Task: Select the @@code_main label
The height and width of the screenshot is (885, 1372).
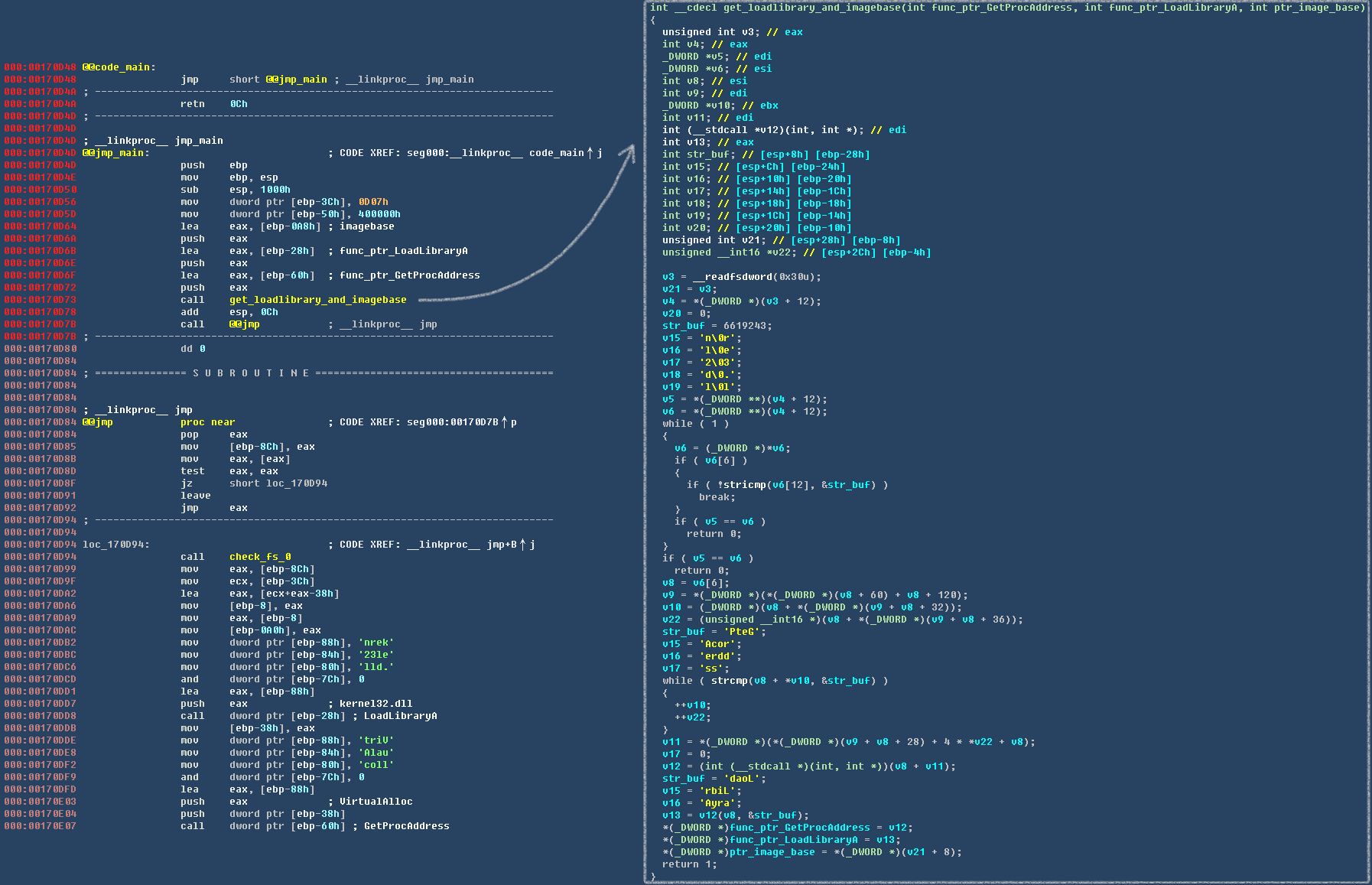Action: click(117, 67)
